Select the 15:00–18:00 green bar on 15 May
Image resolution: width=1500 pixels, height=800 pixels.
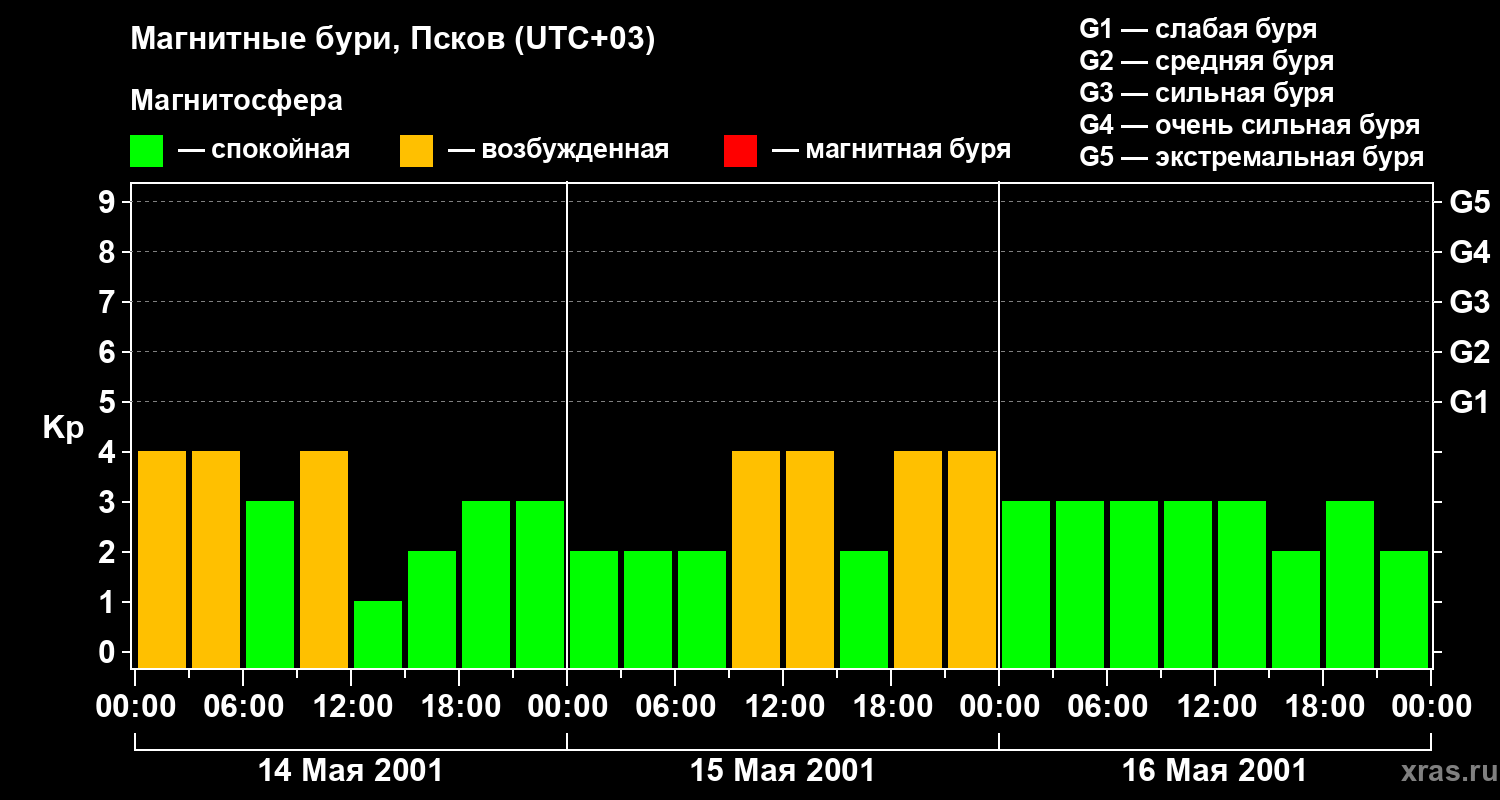(x=864, y=609)
